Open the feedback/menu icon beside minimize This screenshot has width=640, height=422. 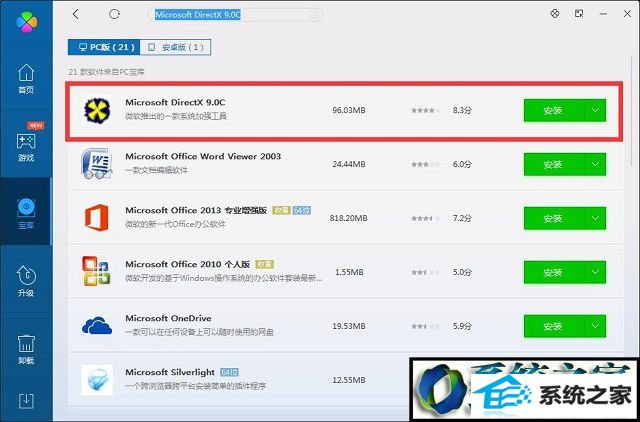579,13
